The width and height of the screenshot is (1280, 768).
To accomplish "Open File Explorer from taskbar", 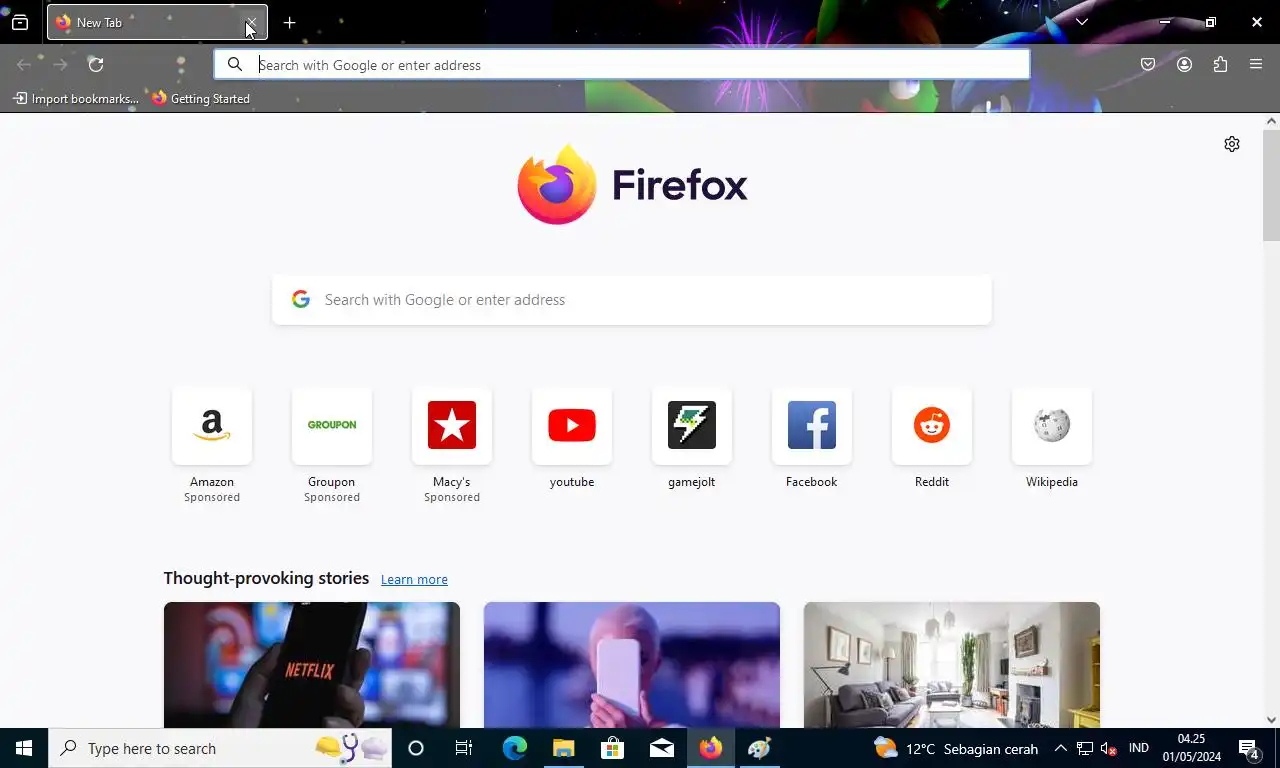I will point(564,748).
